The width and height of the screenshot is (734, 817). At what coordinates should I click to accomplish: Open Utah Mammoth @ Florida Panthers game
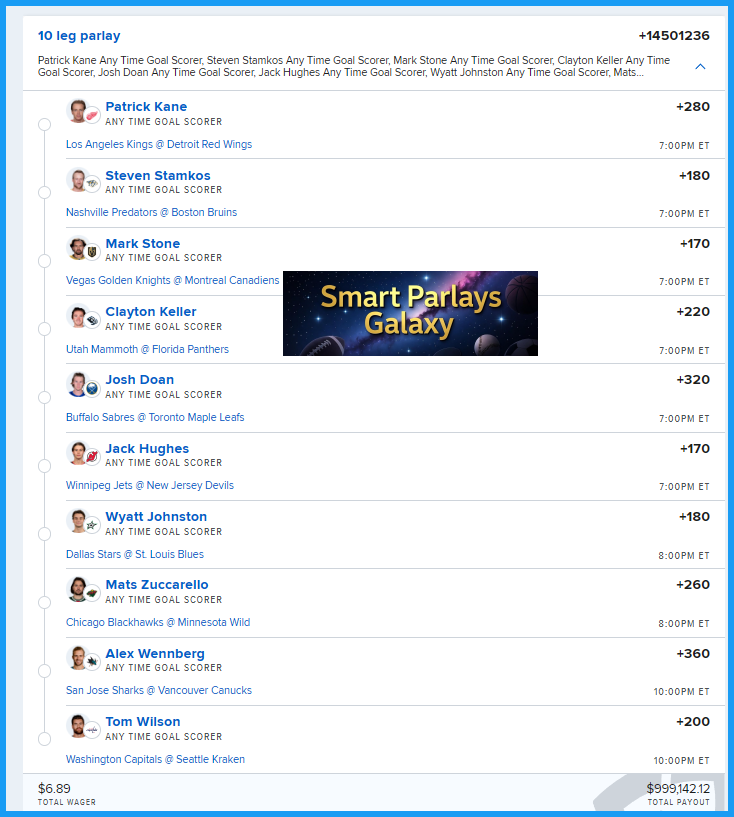click(147, 349)
